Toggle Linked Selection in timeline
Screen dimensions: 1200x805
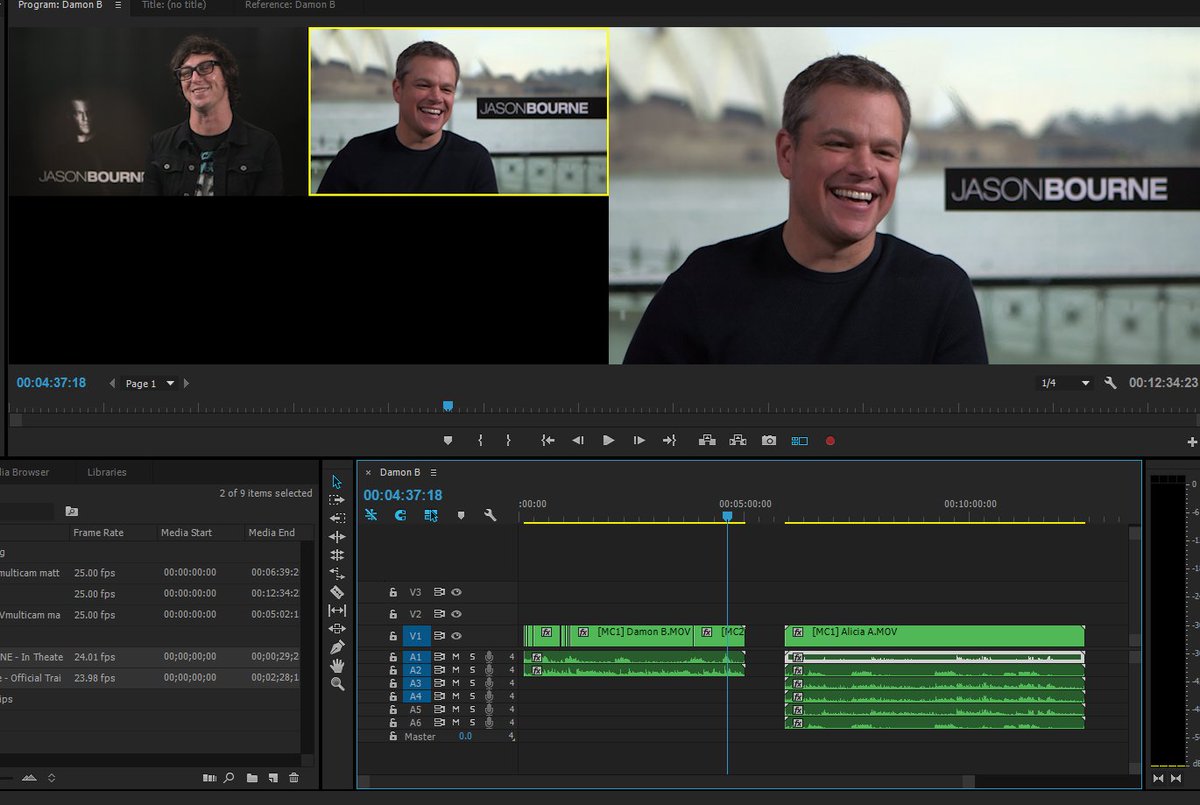point(430,516)
